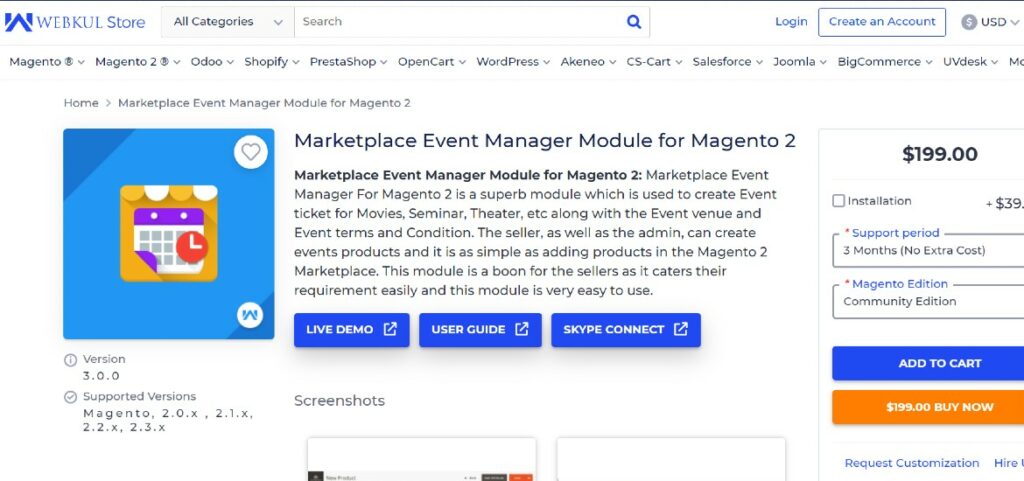
Task: Click the product title heading text
Action: click(x=545, y=141)
